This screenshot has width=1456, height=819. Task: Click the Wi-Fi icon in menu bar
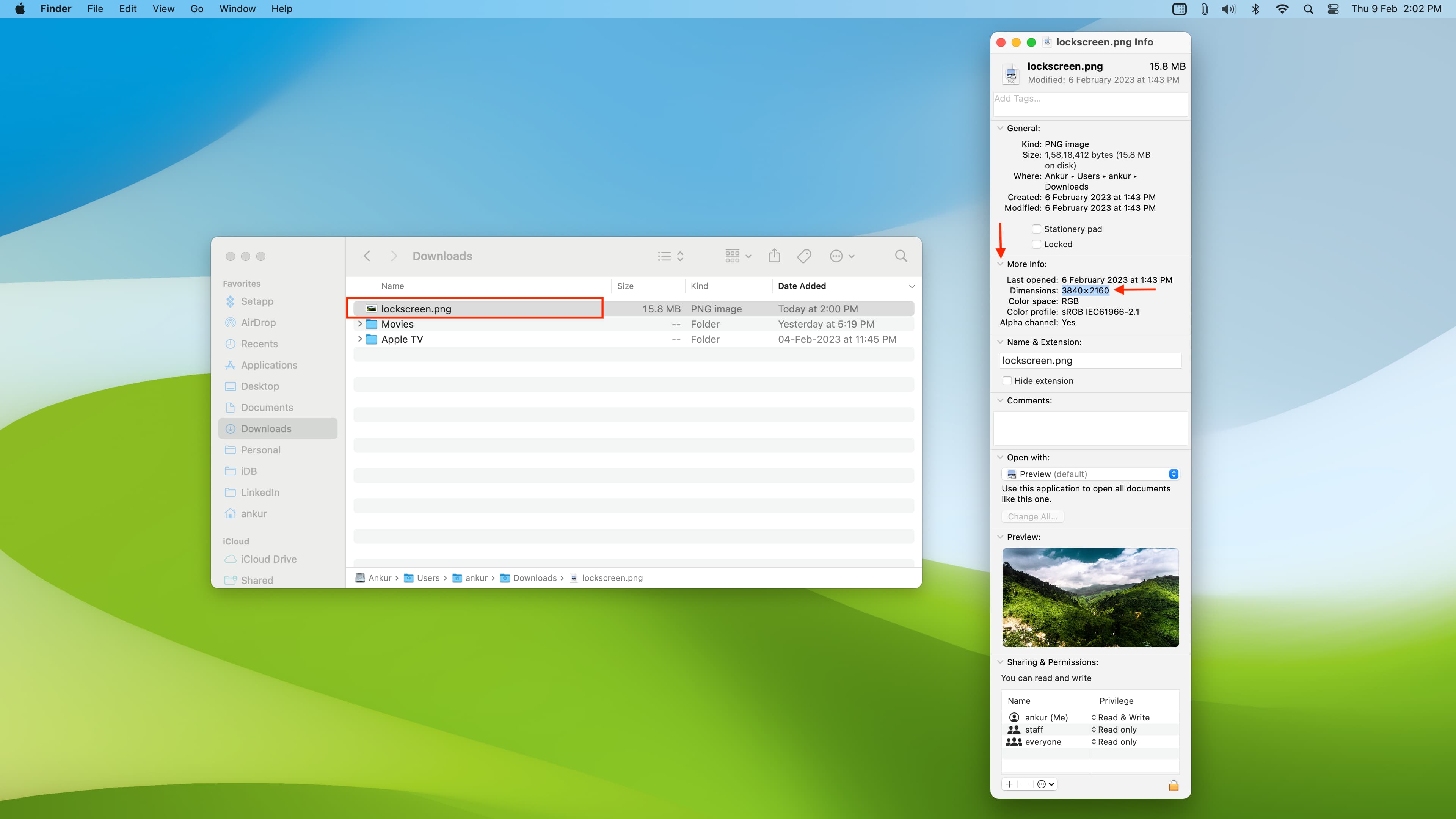click(1282, 8)
